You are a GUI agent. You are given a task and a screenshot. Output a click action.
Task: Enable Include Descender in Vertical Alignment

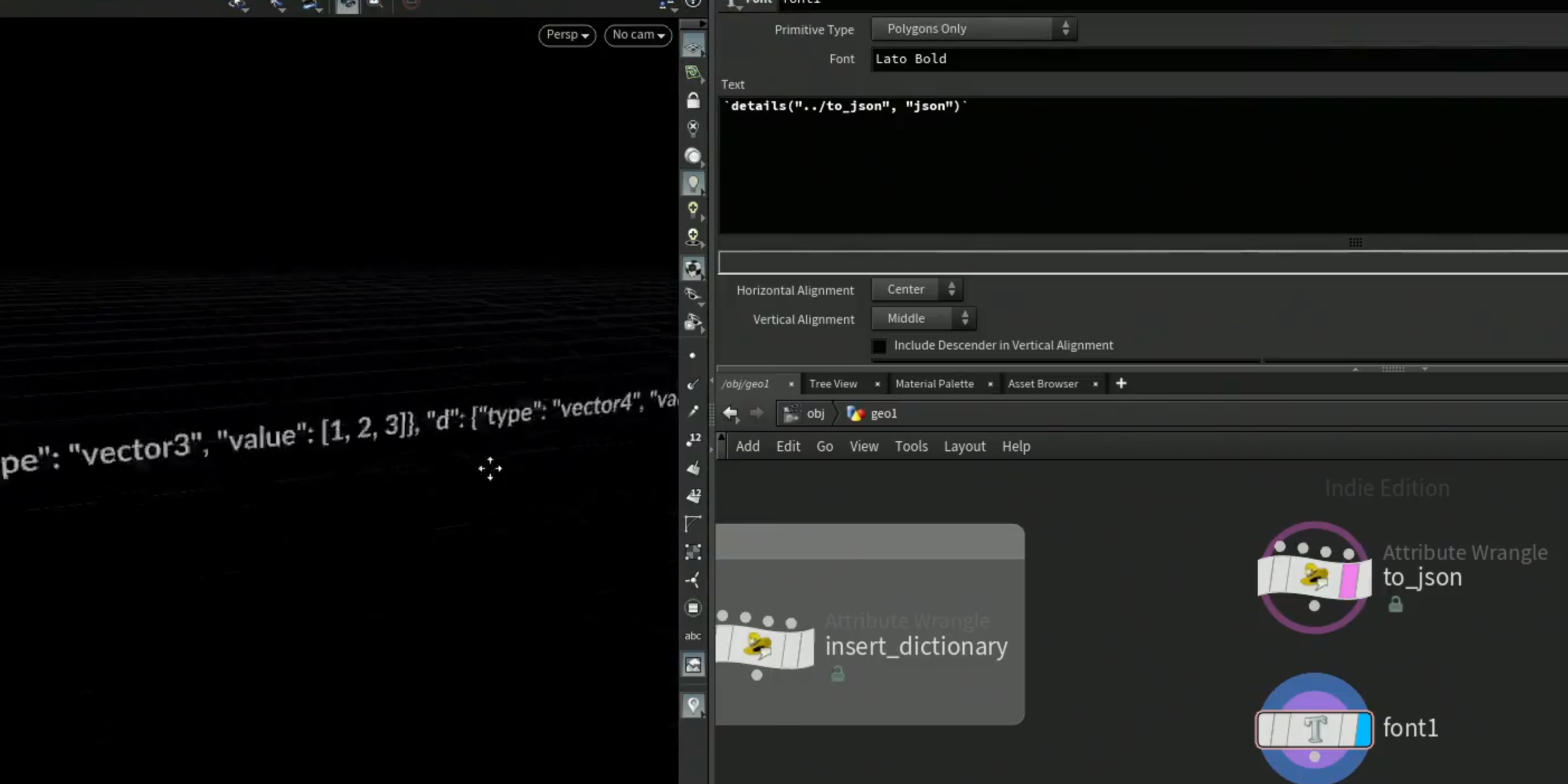(x=879, y=346)
